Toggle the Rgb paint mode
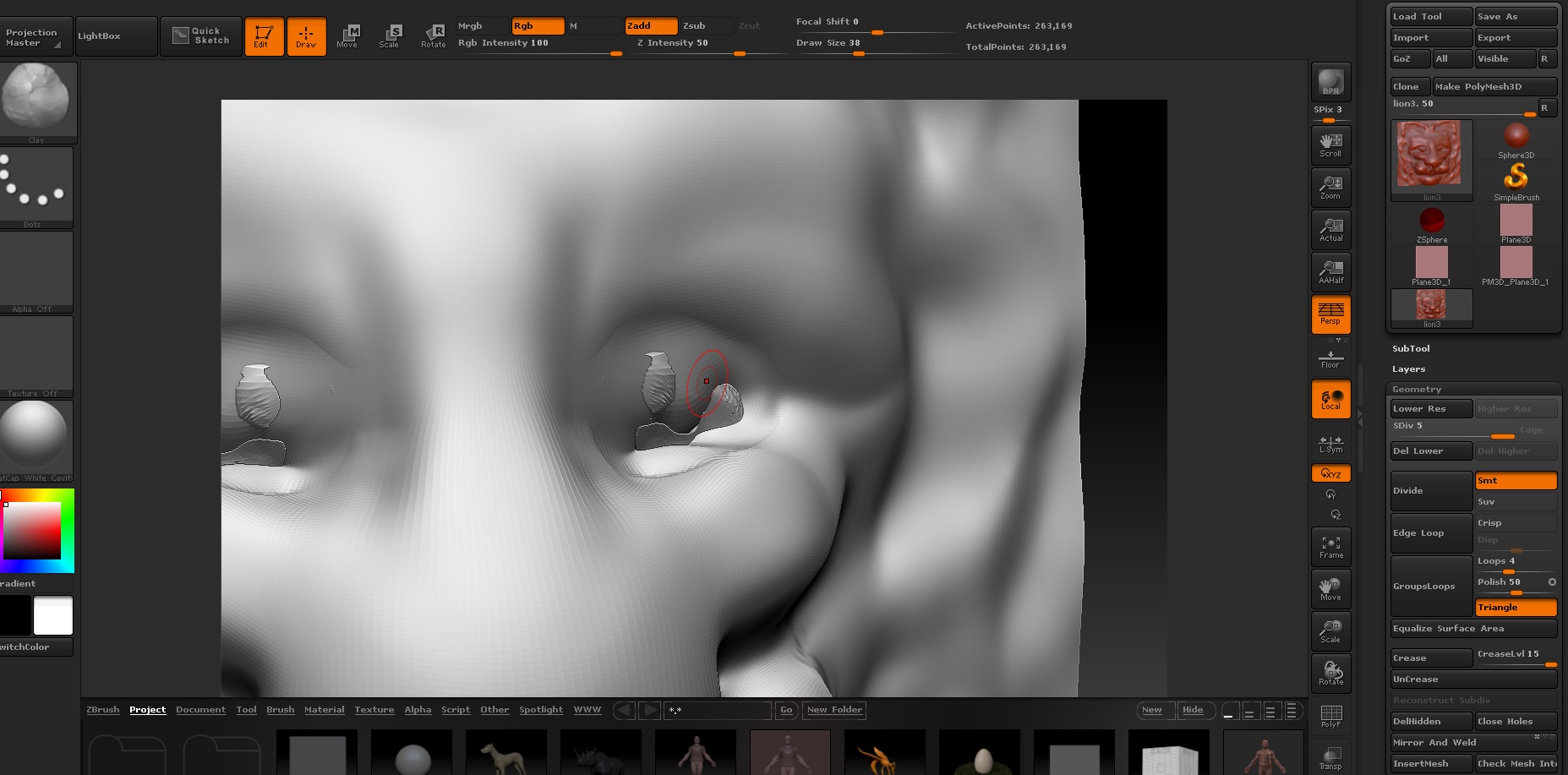This screenshot has width=1568, height=775. (x=538, y=26)
